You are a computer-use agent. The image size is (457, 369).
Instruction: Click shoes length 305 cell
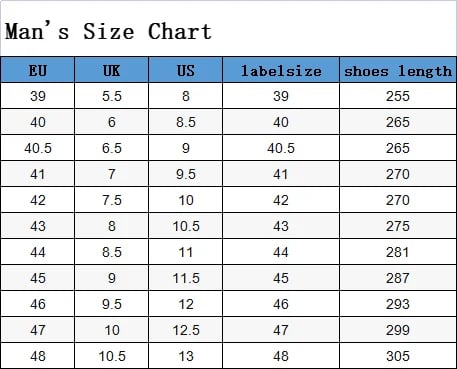398,356
